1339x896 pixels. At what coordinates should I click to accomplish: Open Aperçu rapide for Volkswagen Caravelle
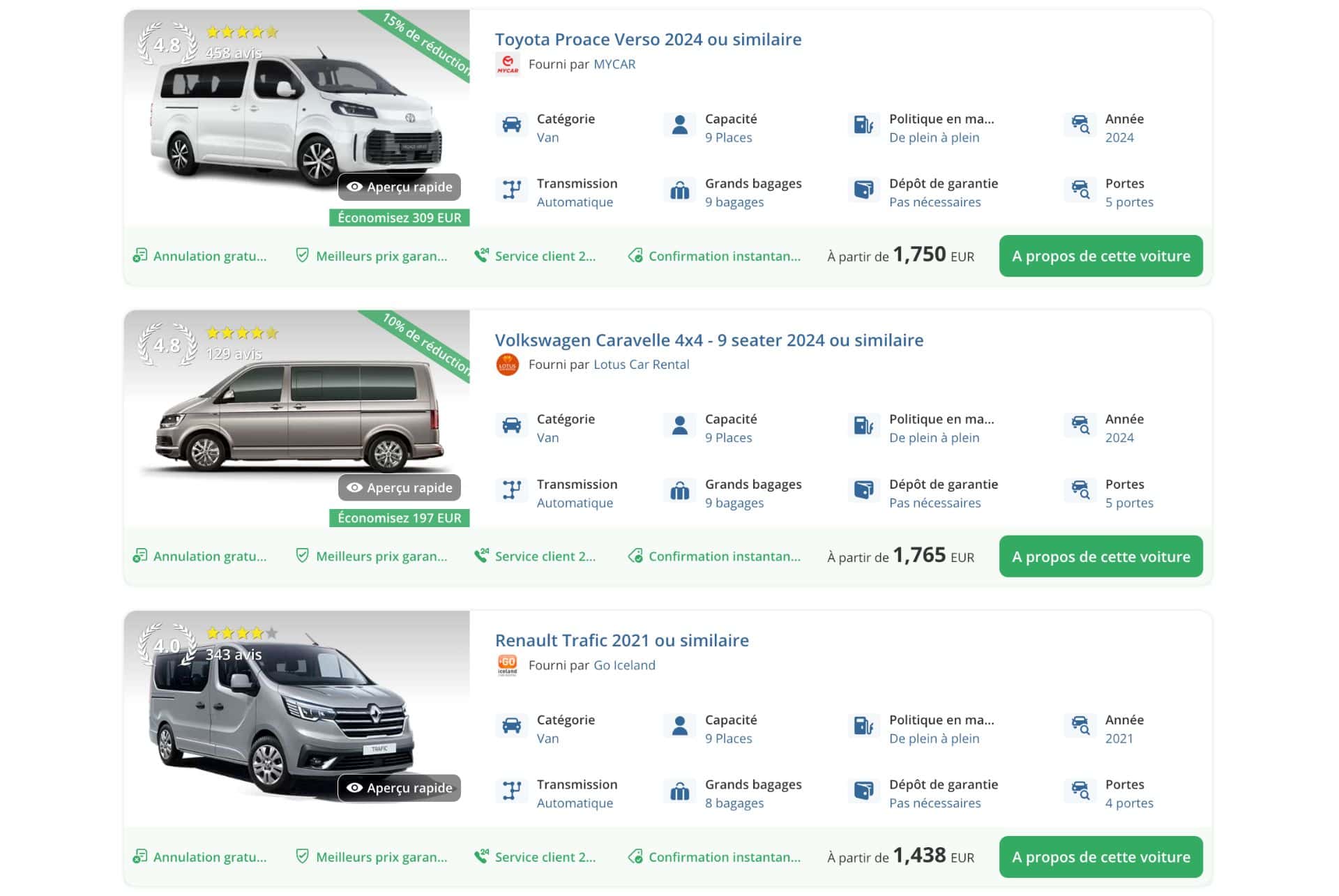pos(400,487)
